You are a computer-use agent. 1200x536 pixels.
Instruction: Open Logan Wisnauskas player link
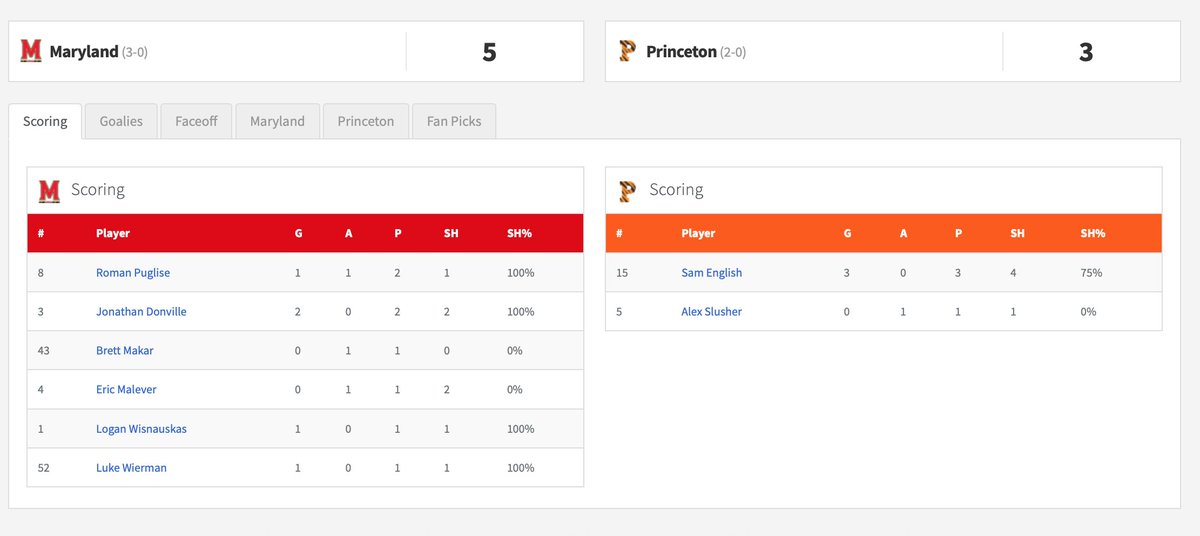click(x=141, y=429)
